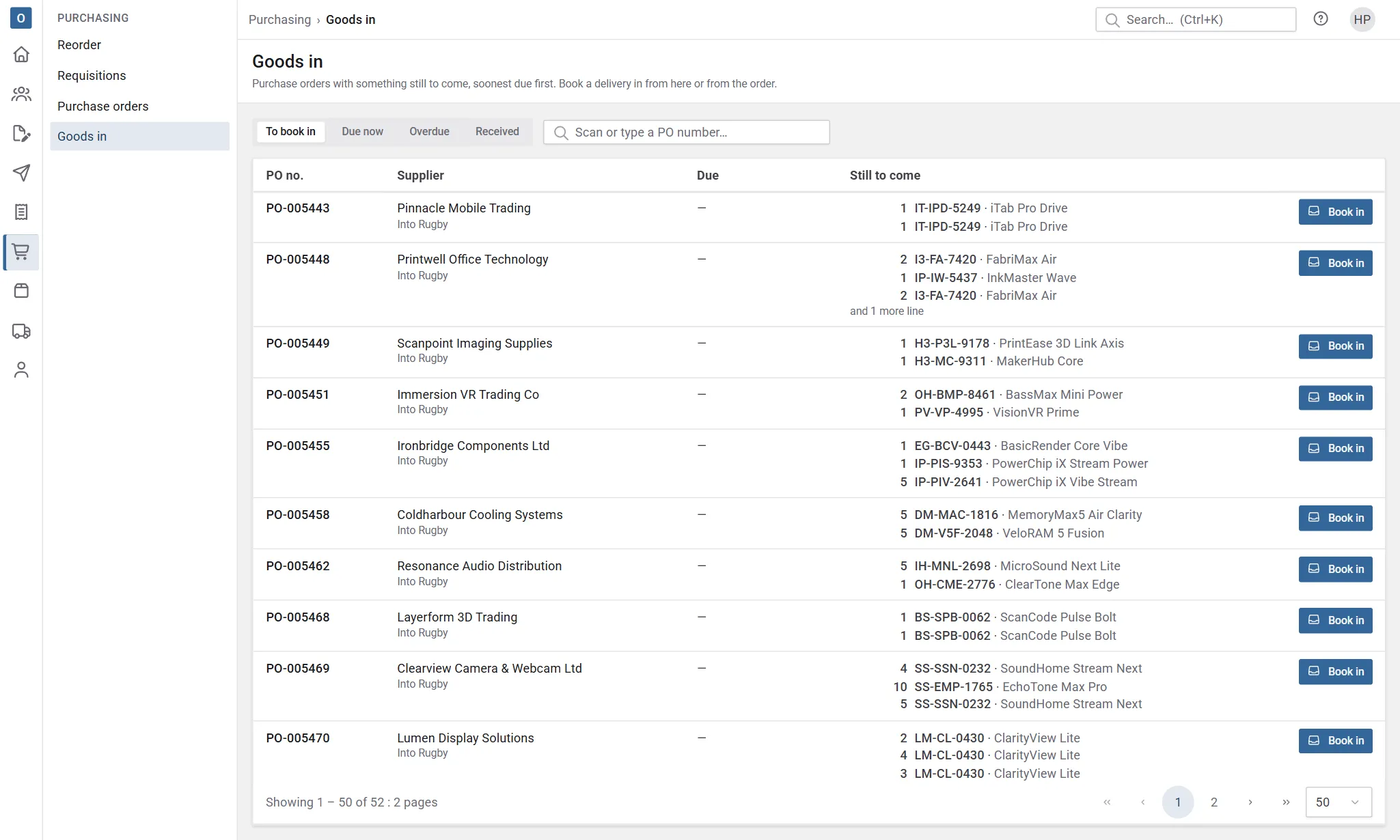Image resolution: width=1400 pixels, height=840 pixels.
Task: Click Purchasing breadcrumb link
Action: point(279,20)
